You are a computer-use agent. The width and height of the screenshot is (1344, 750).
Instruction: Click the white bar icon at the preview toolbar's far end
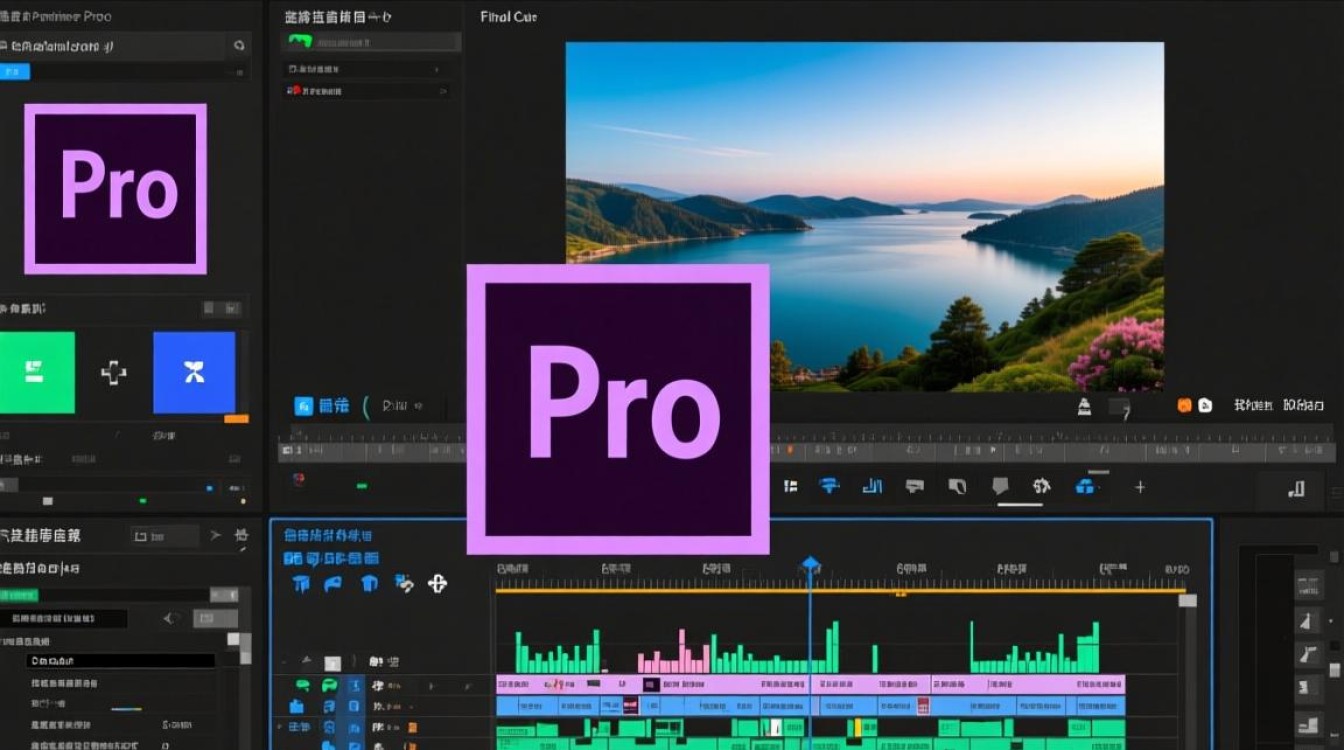[x=1297, y=488]
